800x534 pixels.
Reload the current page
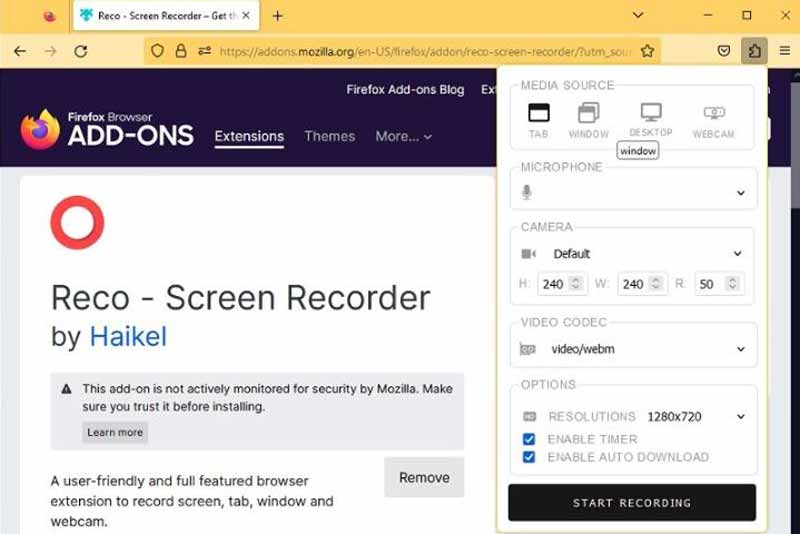point(81,50)
